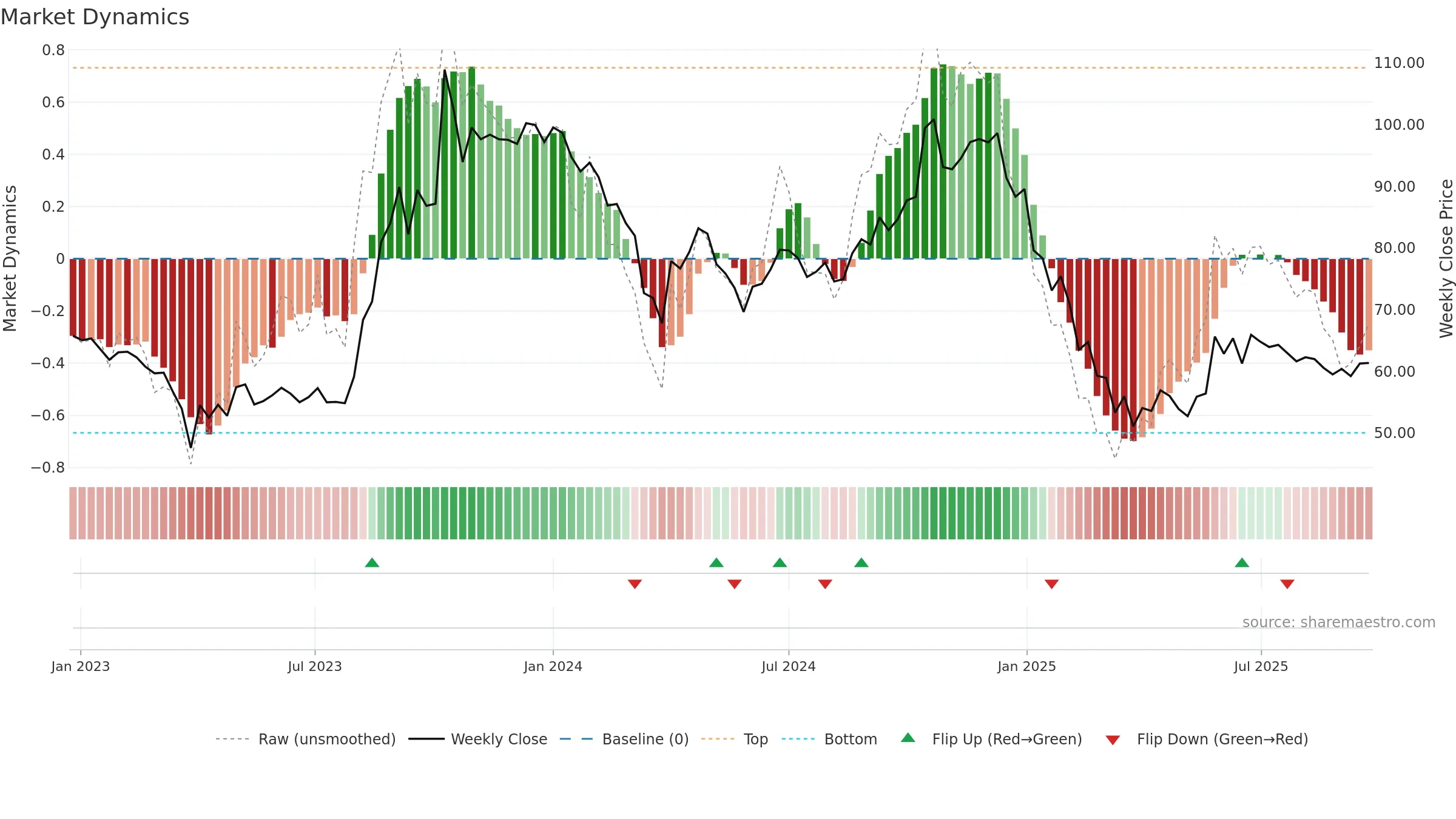Select the green flip-up triangle around September 2024

[861, 562]
